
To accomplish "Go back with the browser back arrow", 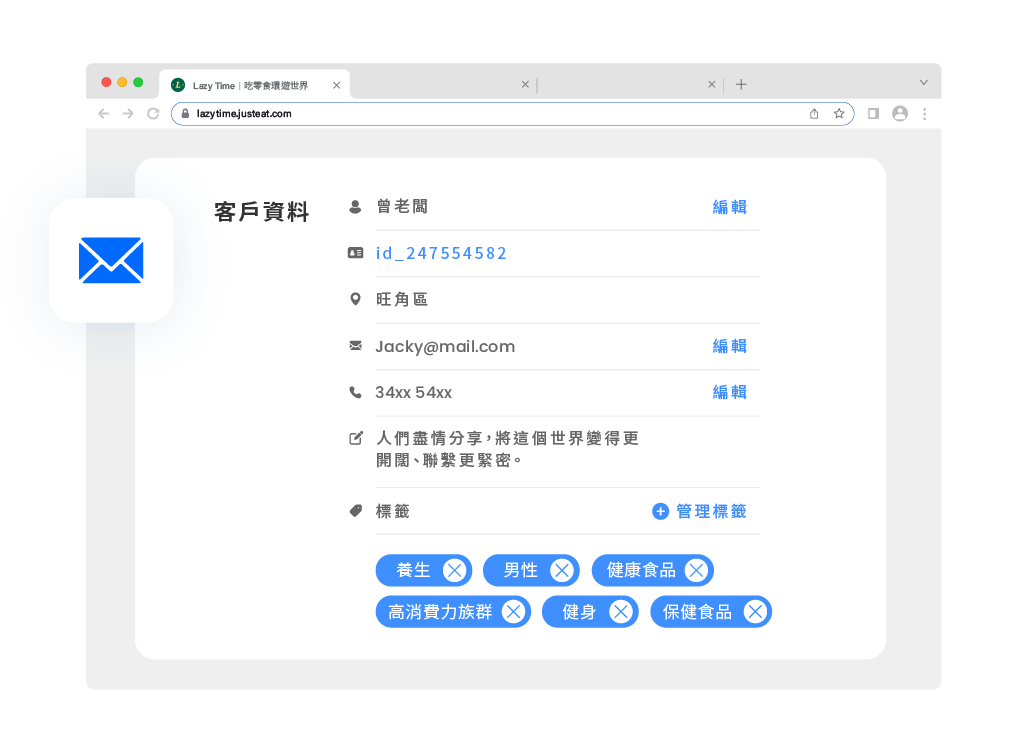I will (x=103, y=114).
